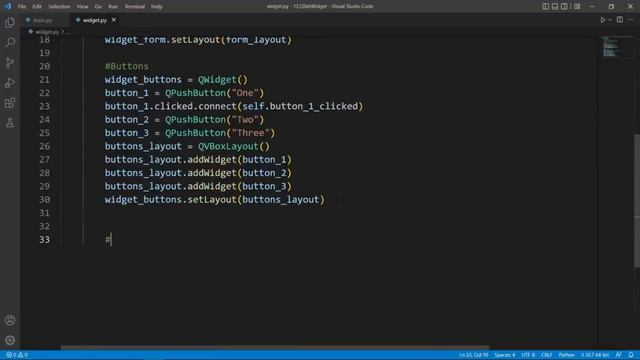640x360 pixels.
Task: Toggle secondary side bar layout icon
Action: coord(564,6)
